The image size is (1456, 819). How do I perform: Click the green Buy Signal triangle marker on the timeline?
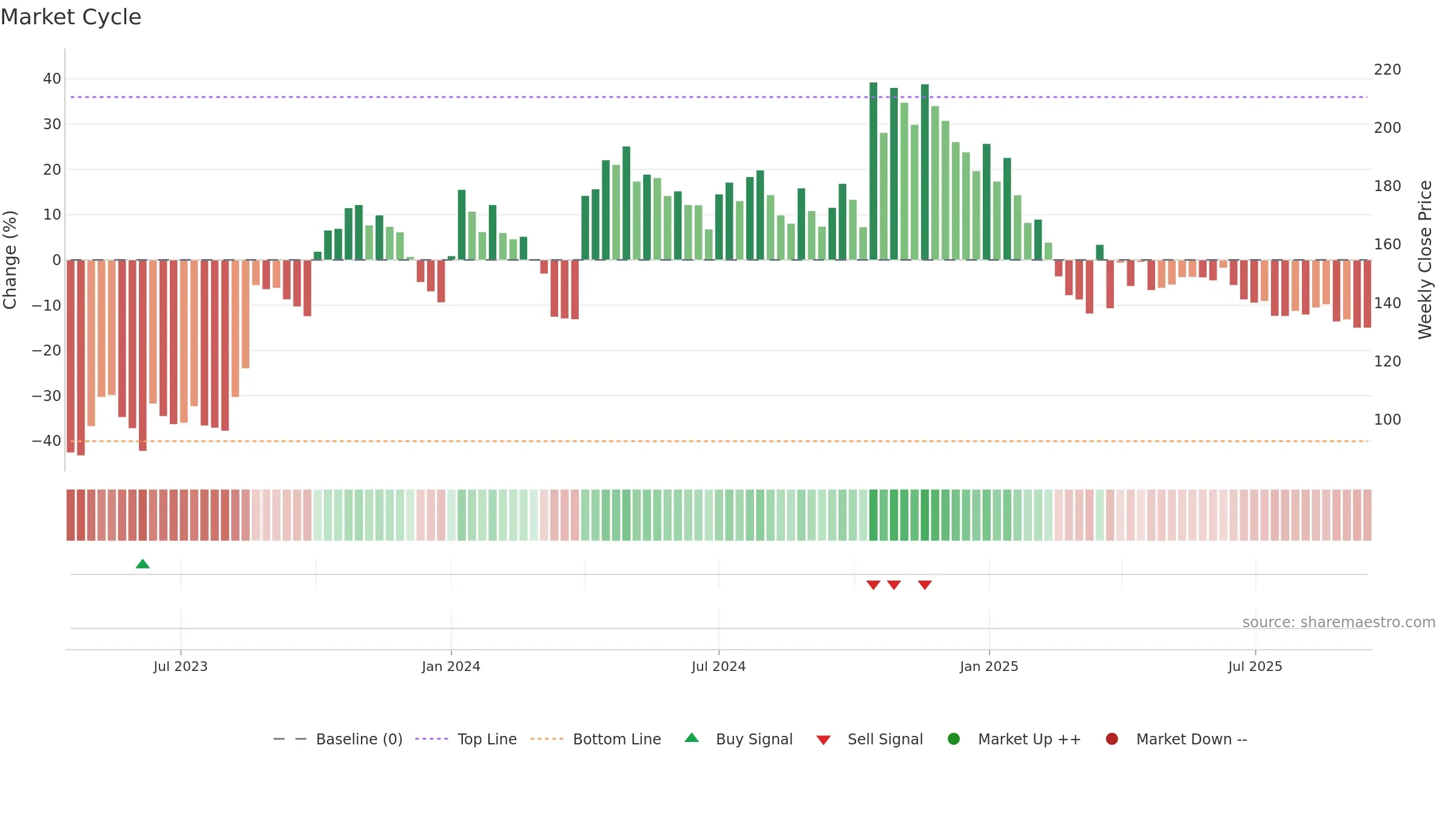click(x=143, y=564)
